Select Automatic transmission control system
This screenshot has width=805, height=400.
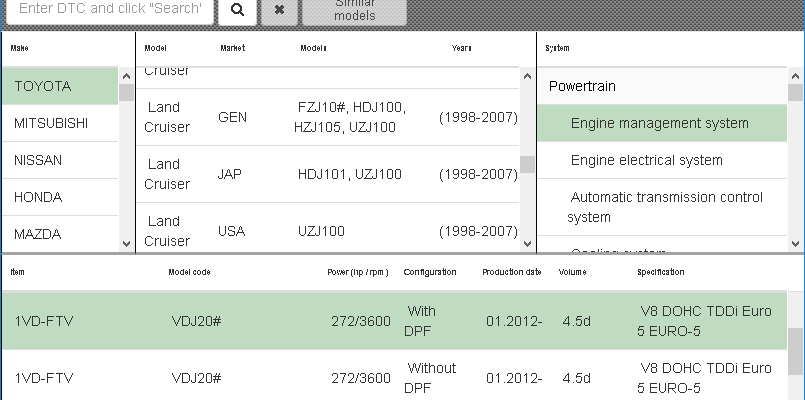click(662, 207)
